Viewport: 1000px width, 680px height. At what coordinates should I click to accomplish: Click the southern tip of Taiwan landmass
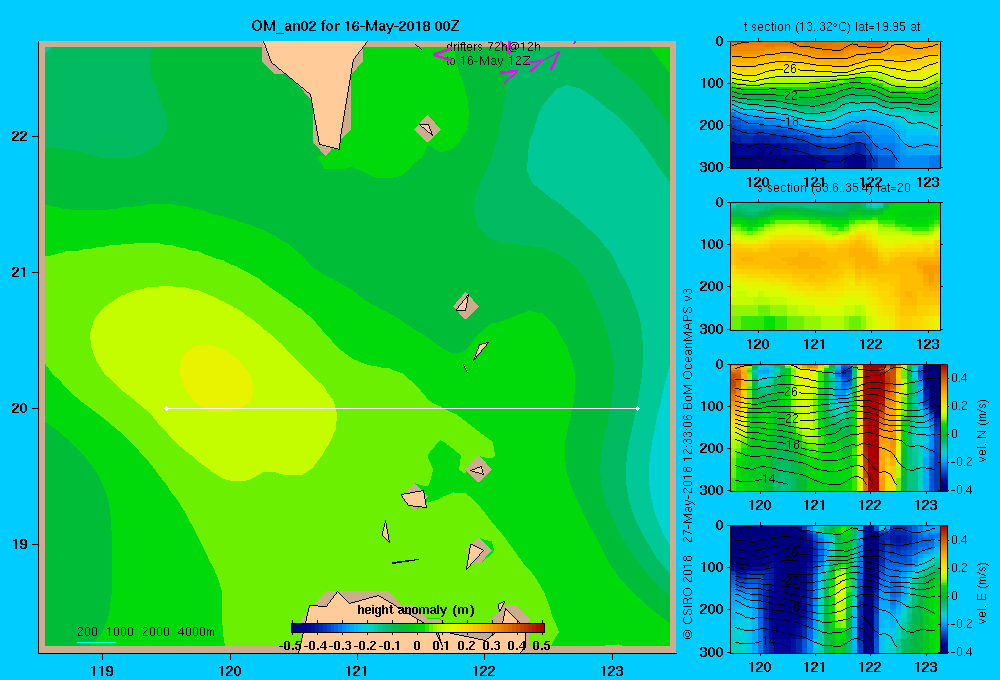(x=330, y=142)
